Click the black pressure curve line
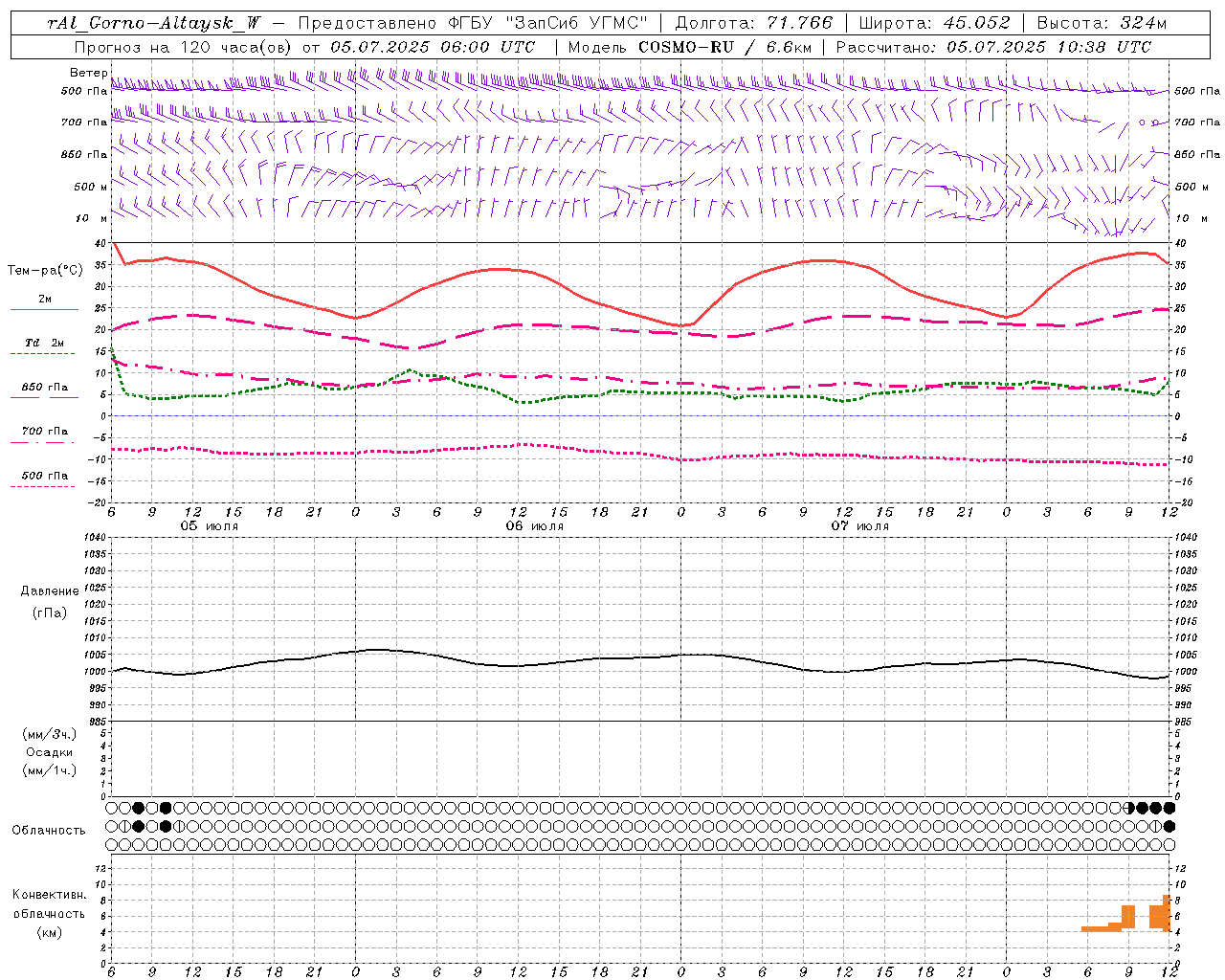The width and height of the screenshot is (1225, 980). pos(641,658)
